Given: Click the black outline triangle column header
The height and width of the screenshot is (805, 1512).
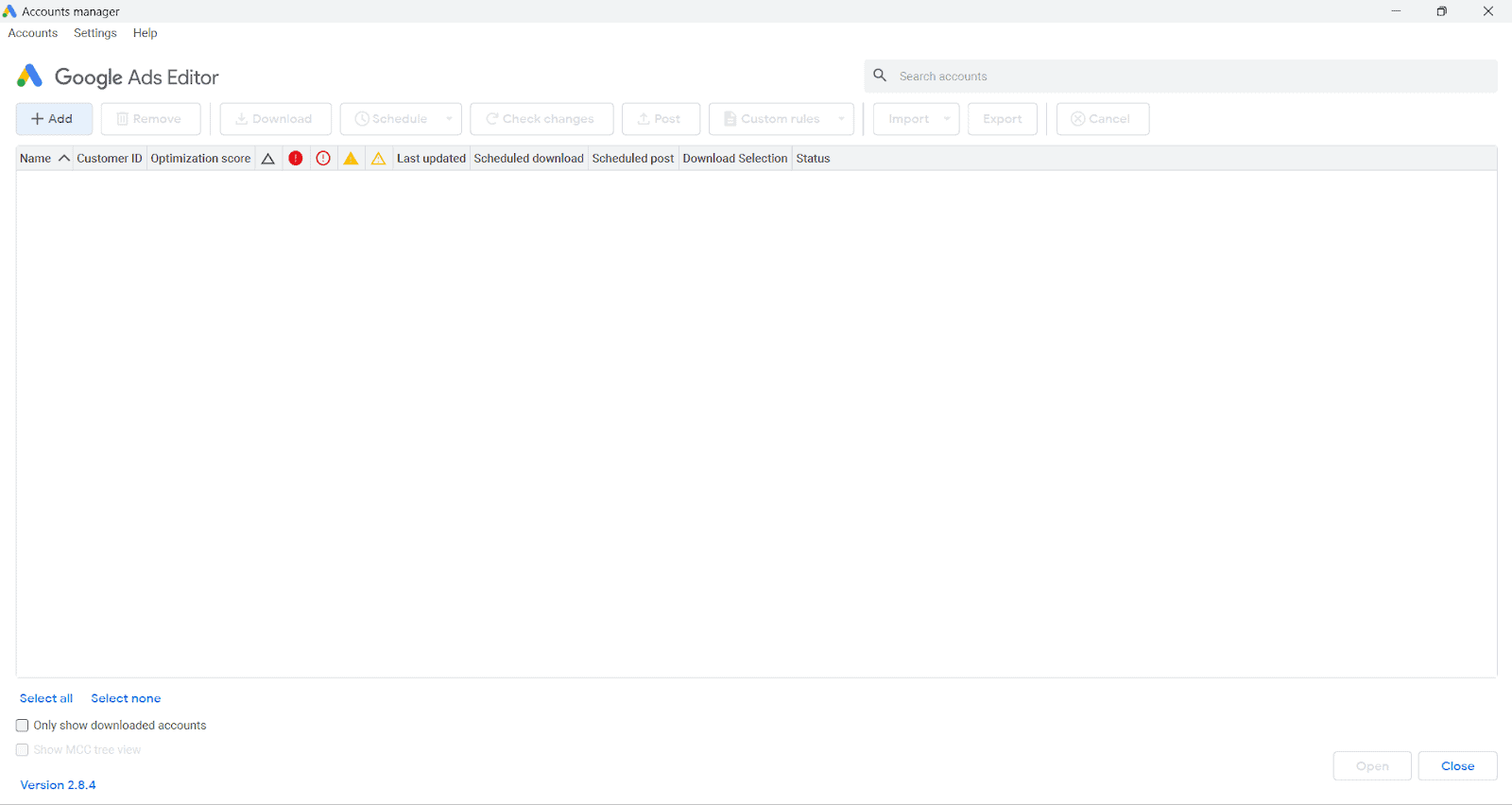Looking at the screenshot, I should (x=268, y=159).
